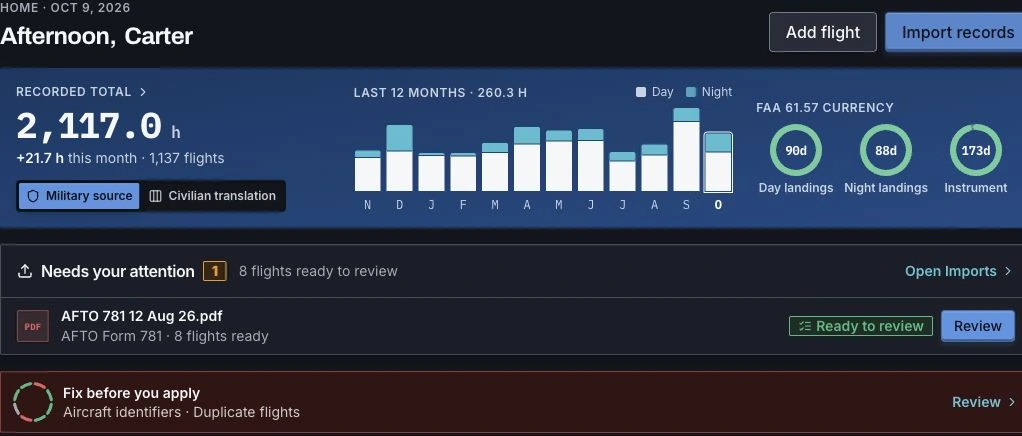Click Aircraft identifiers · Duplicate flights text
Viewport: 1022px width, 436px height.
click(181, 412)
